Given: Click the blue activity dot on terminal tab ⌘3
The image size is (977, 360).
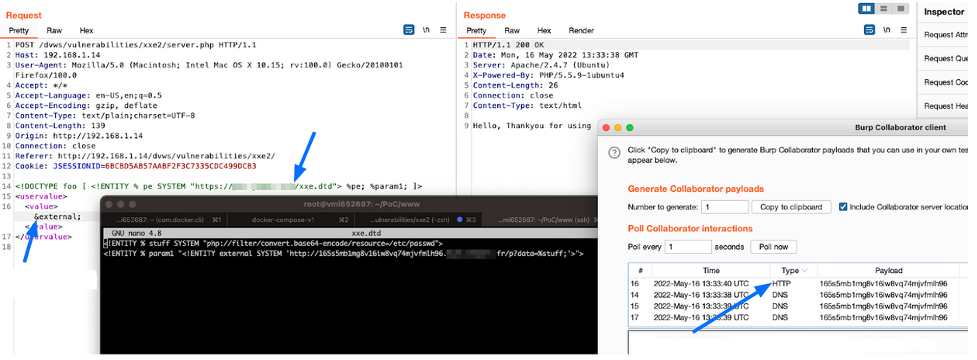Looking at the screenshot, I should 460,220.
